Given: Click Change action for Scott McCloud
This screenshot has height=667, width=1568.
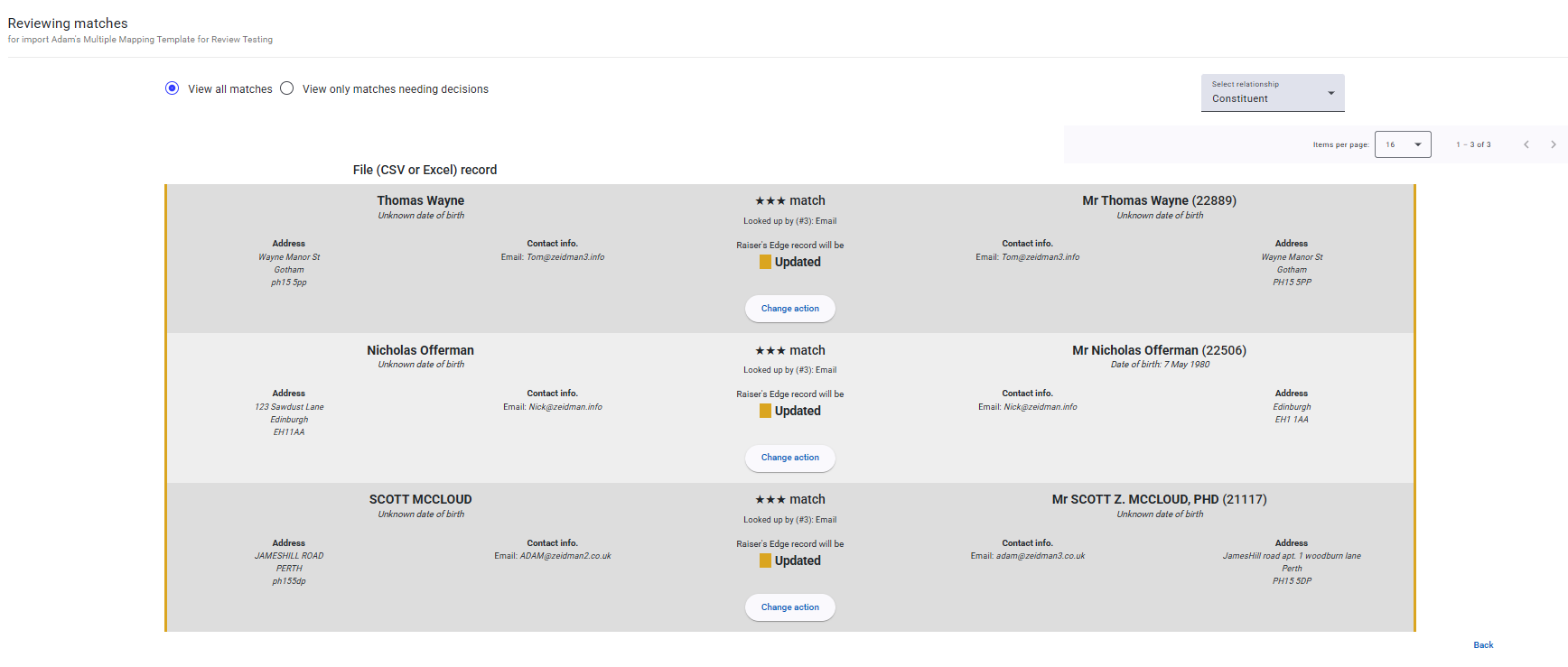Looking at the screenshot, I should [789, 607].
